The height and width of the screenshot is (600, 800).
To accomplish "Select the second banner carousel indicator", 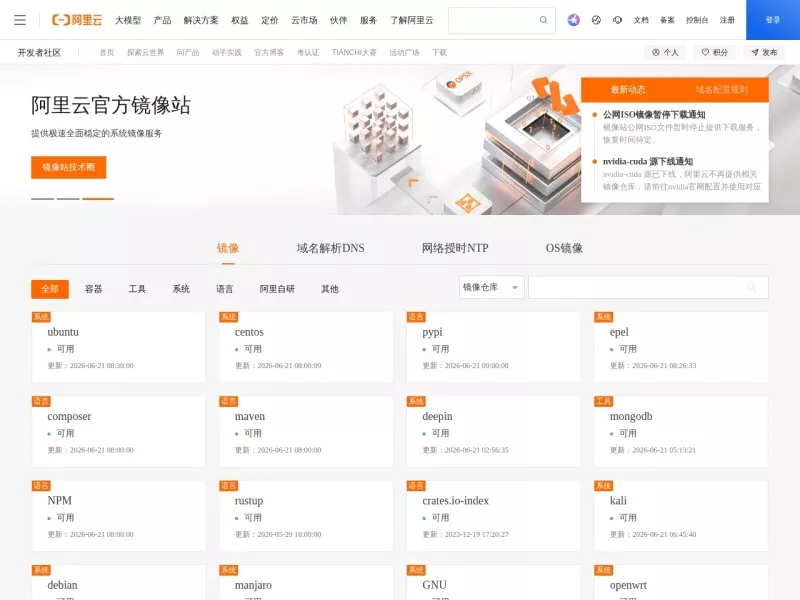I will click(68, 198).
